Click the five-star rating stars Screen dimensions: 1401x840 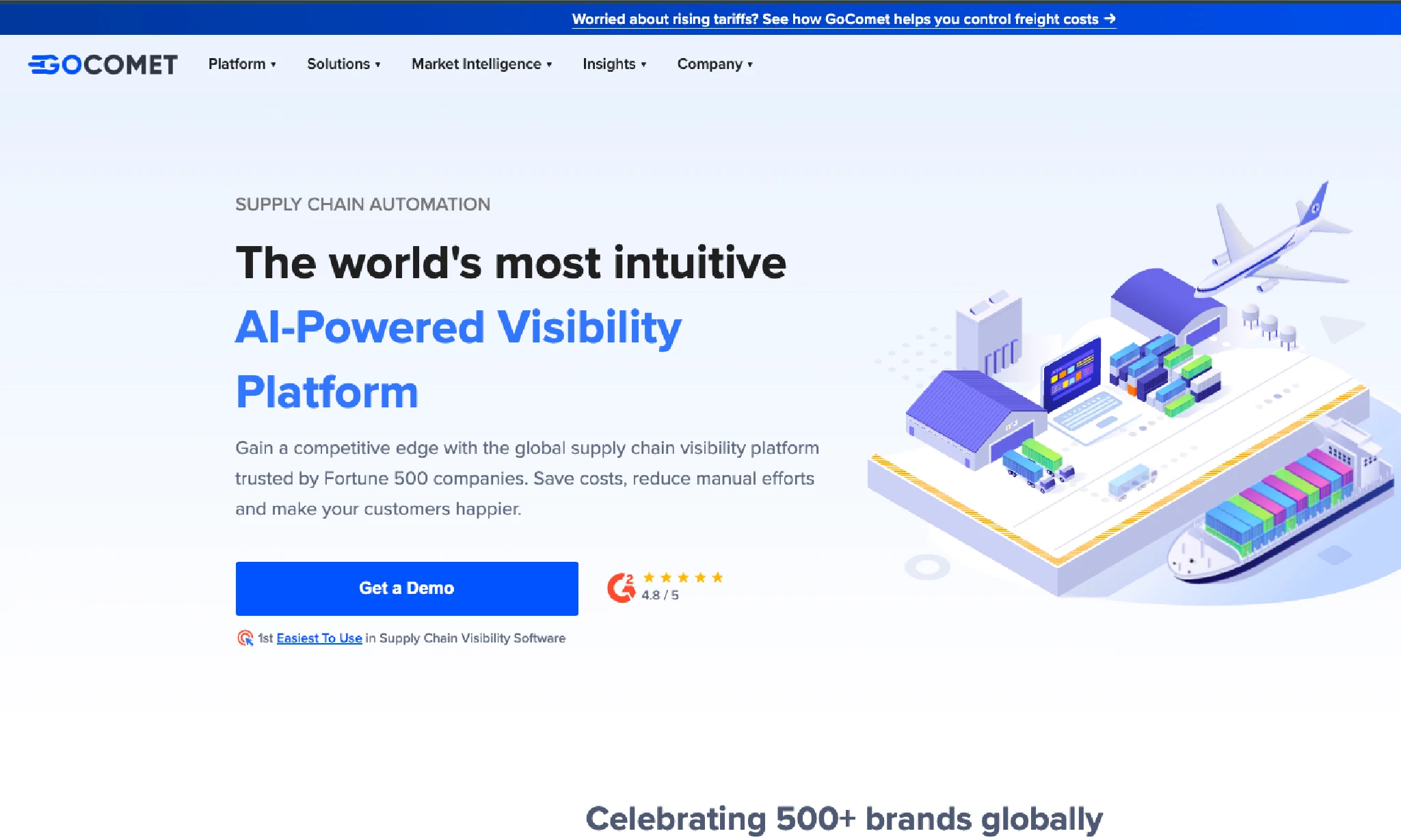[682, 578]
